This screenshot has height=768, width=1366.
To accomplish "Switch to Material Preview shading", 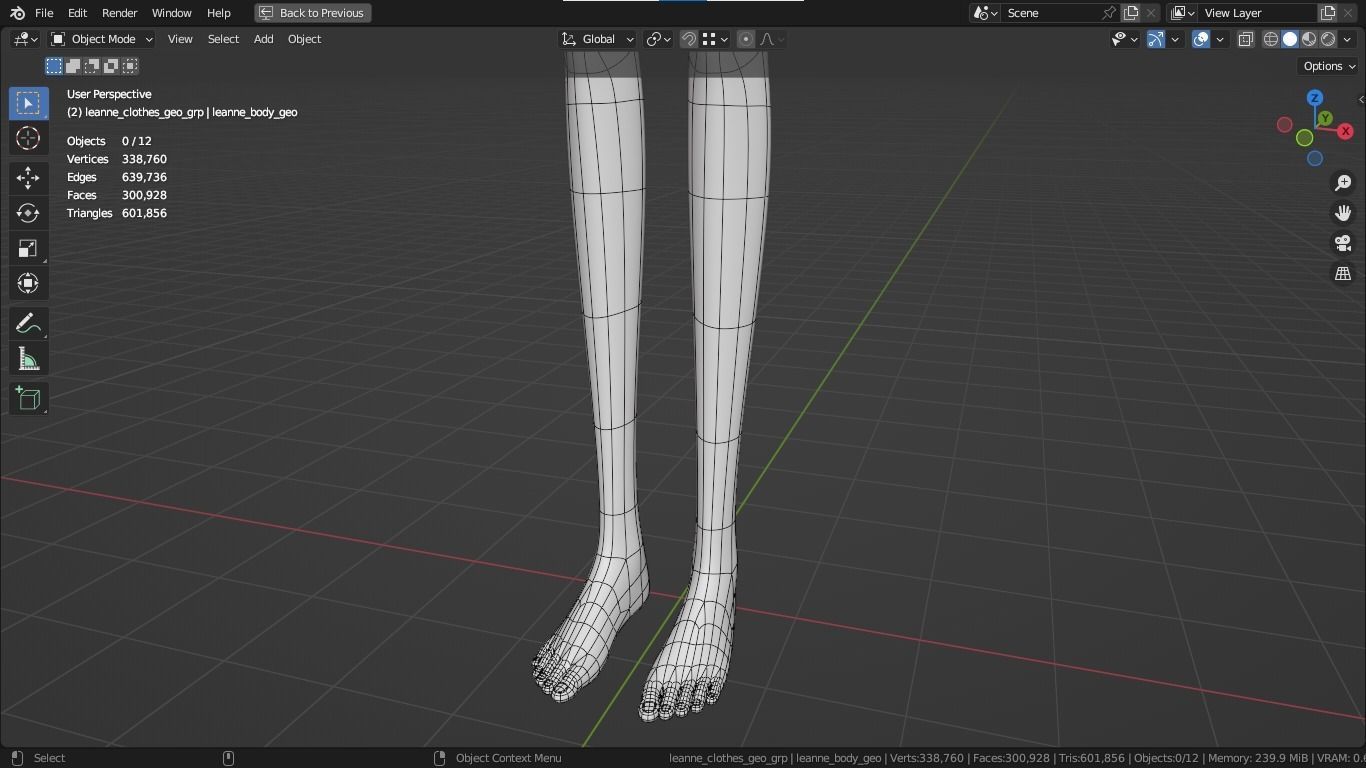I will [1309, 39].
